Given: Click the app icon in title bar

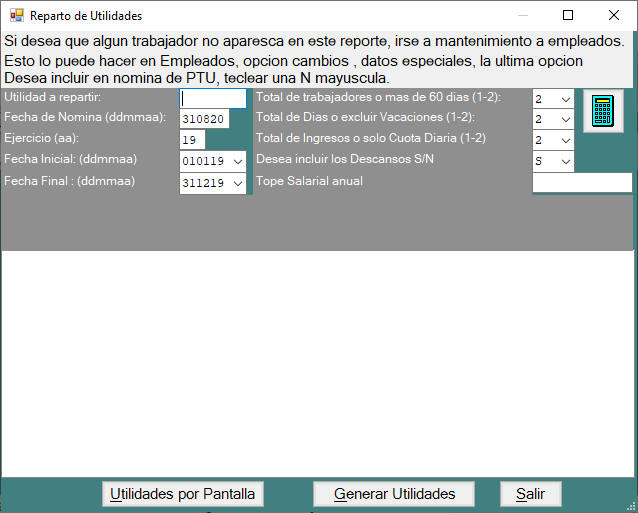Looking at the screenshot, I should pos(15,16).
